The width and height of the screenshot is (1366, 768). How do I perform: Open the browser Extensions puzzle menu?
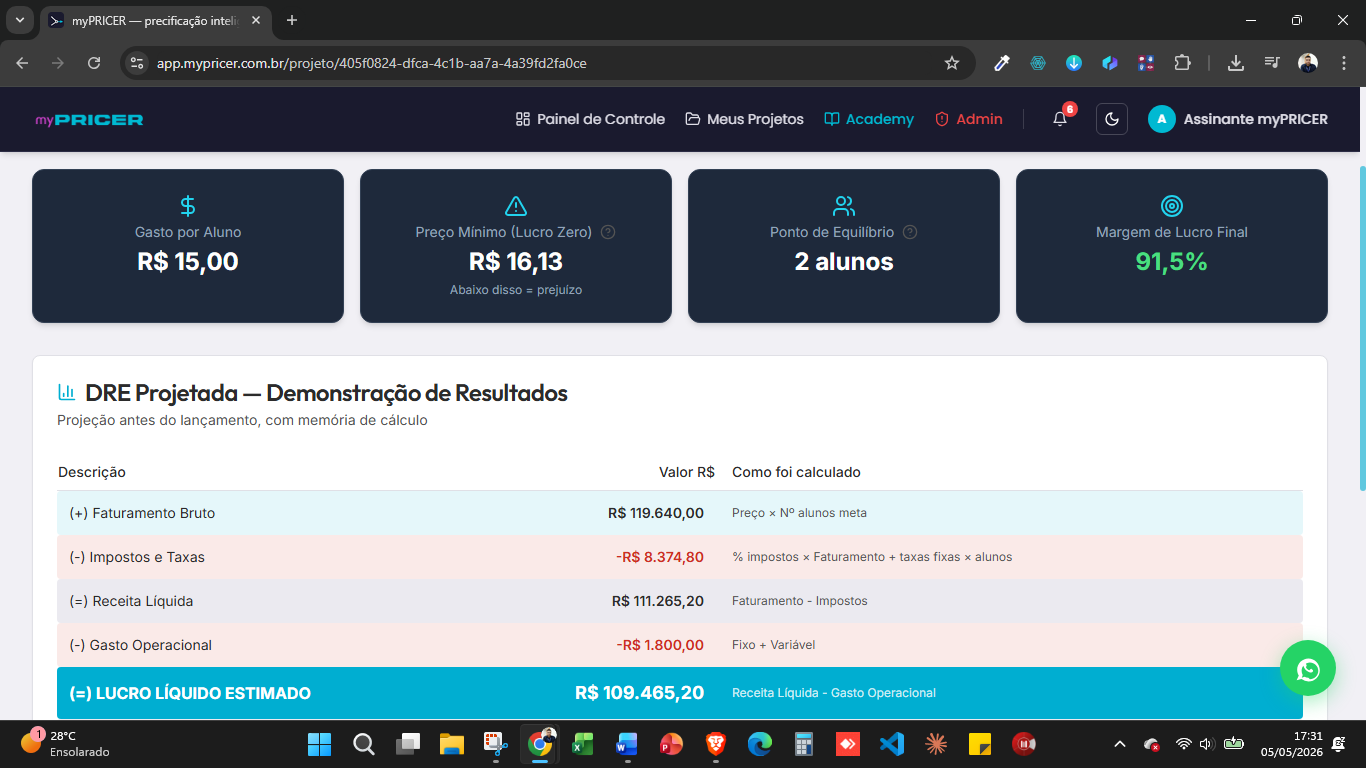pos(1182,63)
